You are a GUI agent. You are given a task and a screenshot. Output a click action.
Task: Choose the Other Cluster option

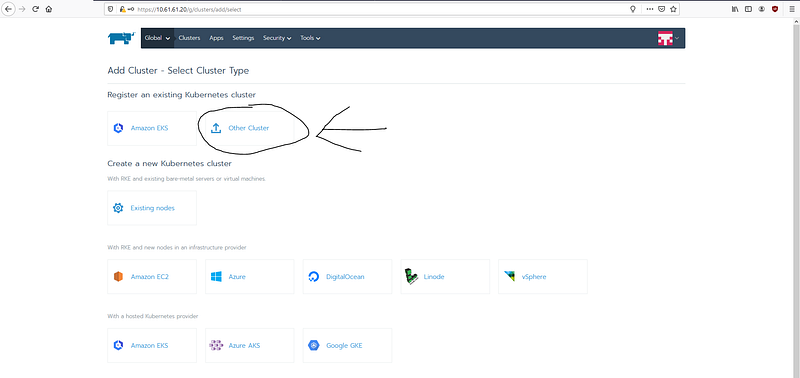click(x=249, y=129)
